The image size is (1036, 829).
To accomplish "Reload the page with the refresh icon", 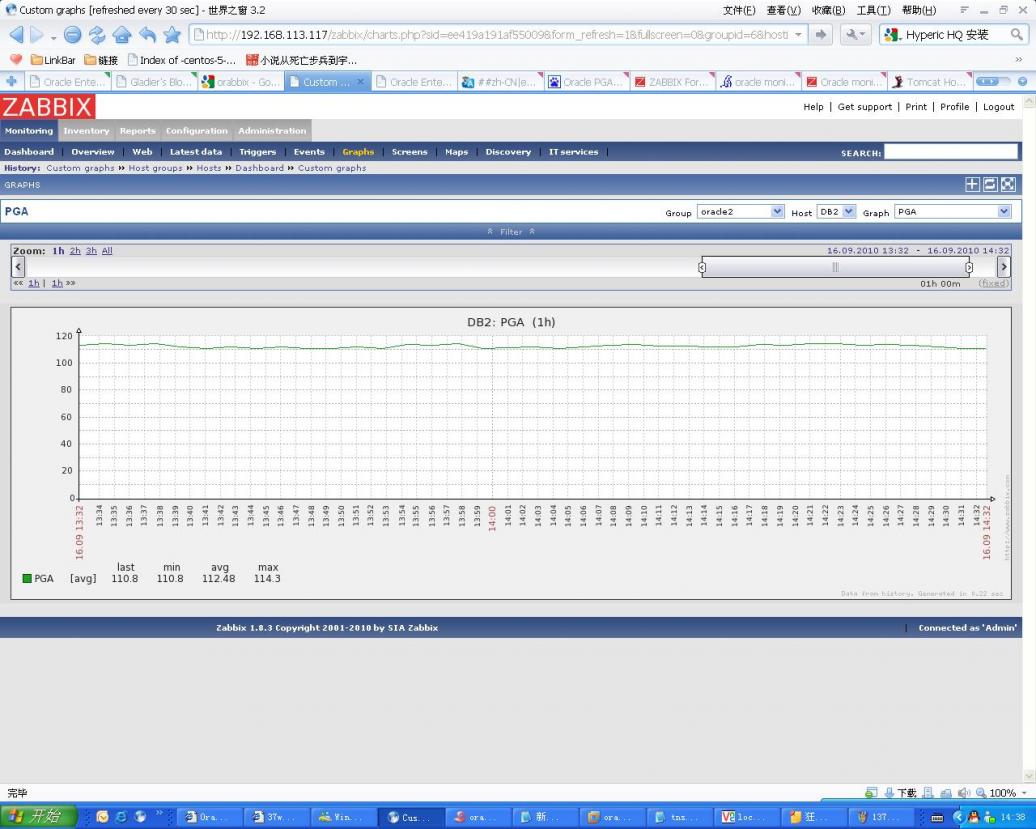I will (x=97, y=35).
